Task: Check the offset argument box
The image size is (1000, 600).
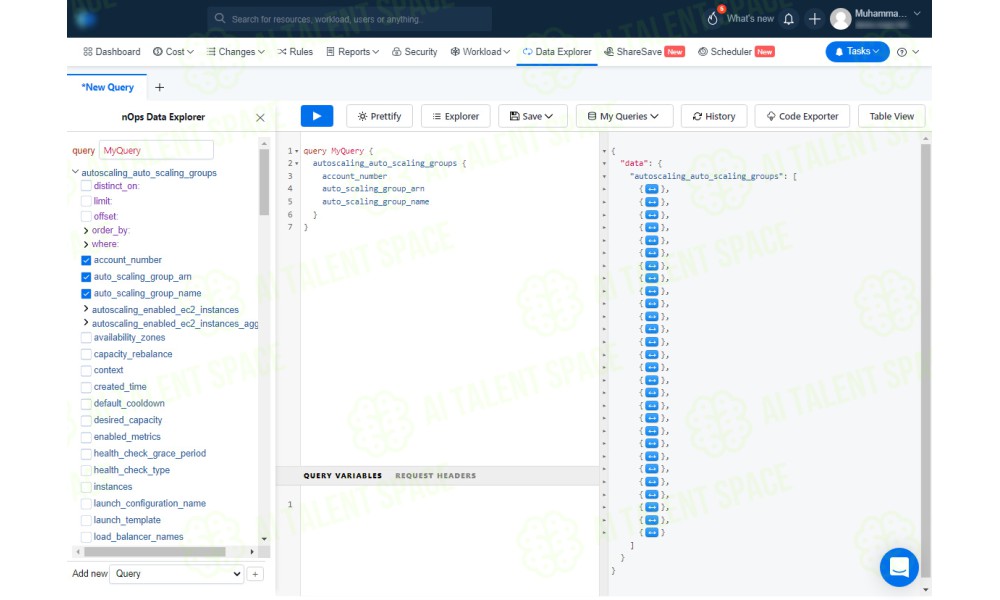Action: [x=86, y=216]
